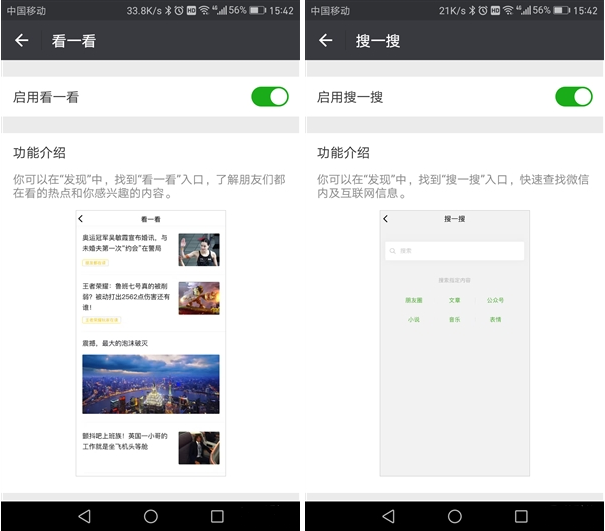Tap back chevron in 搜一搜 preview

[385, 219]
